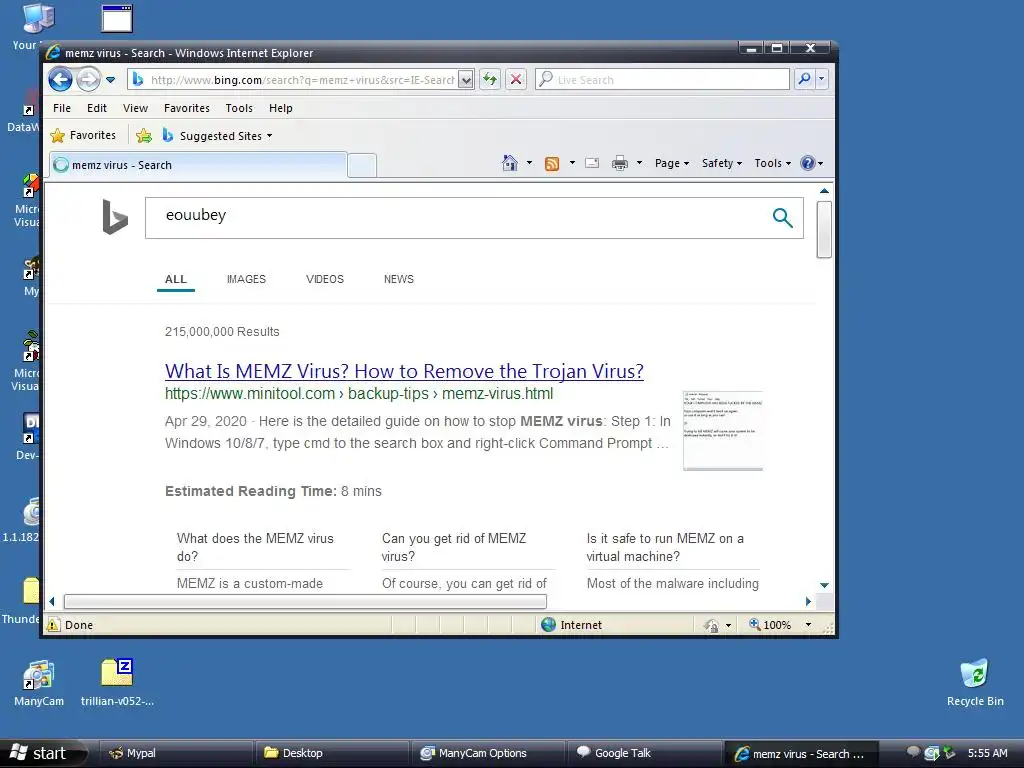Click the Read Mail icon

point(592,163)
